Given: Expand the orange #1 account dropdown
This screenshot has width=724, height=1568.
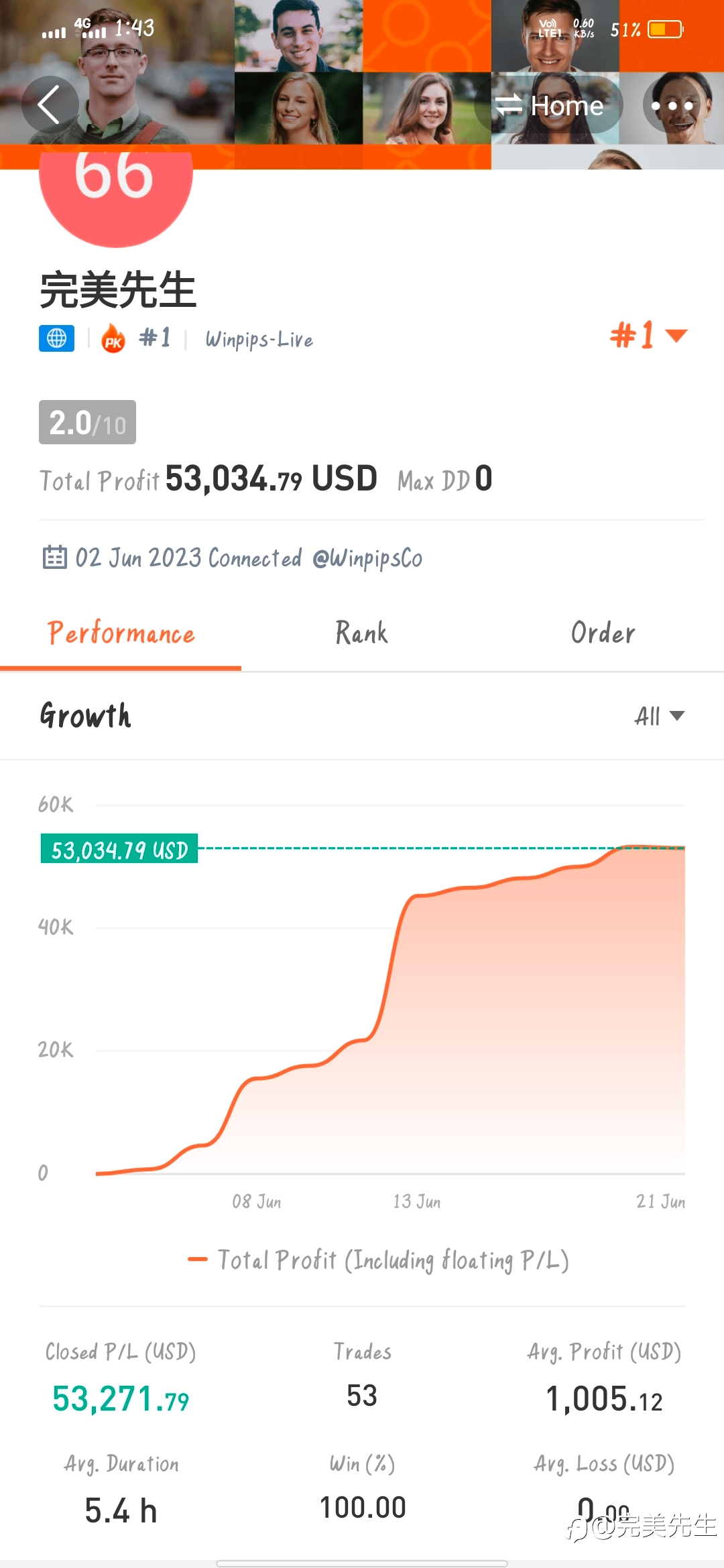Looking at the screenshot, I should [648, 335].
